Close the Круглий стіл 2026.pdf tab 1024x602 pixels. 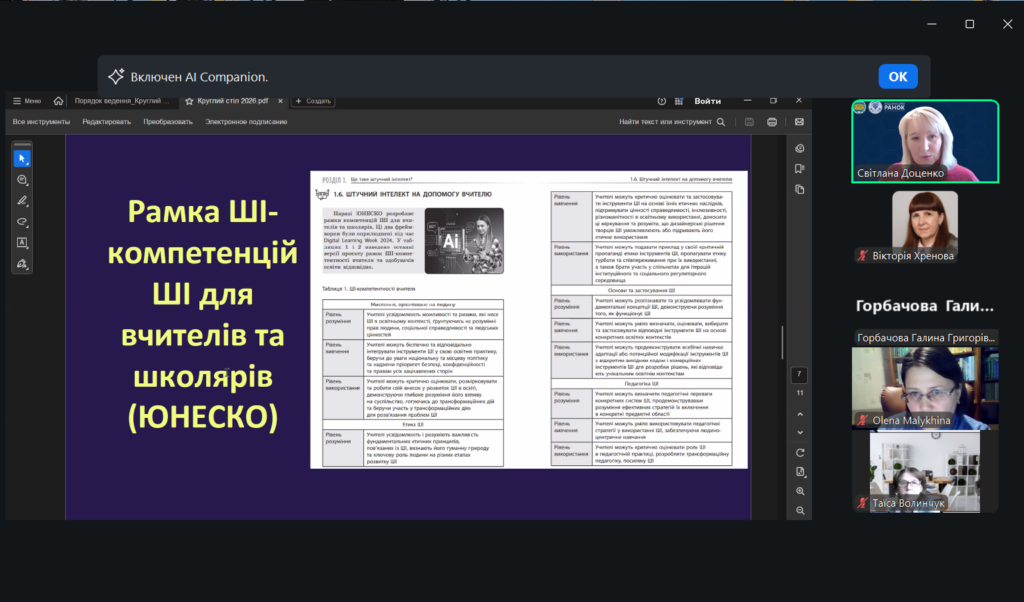(280, 101)
